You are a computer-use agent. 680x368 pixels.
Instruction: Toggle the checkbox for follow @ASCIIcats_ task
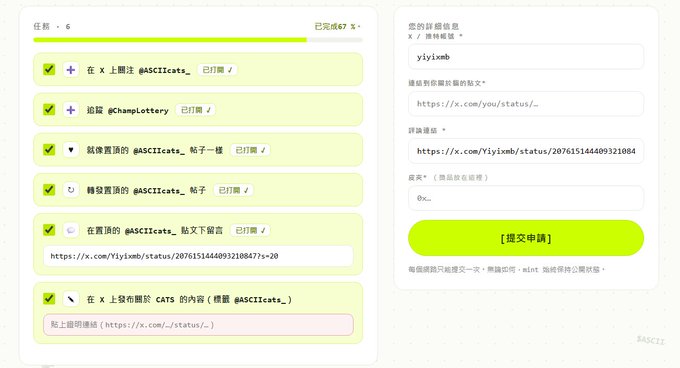click(x=49, y=69)
